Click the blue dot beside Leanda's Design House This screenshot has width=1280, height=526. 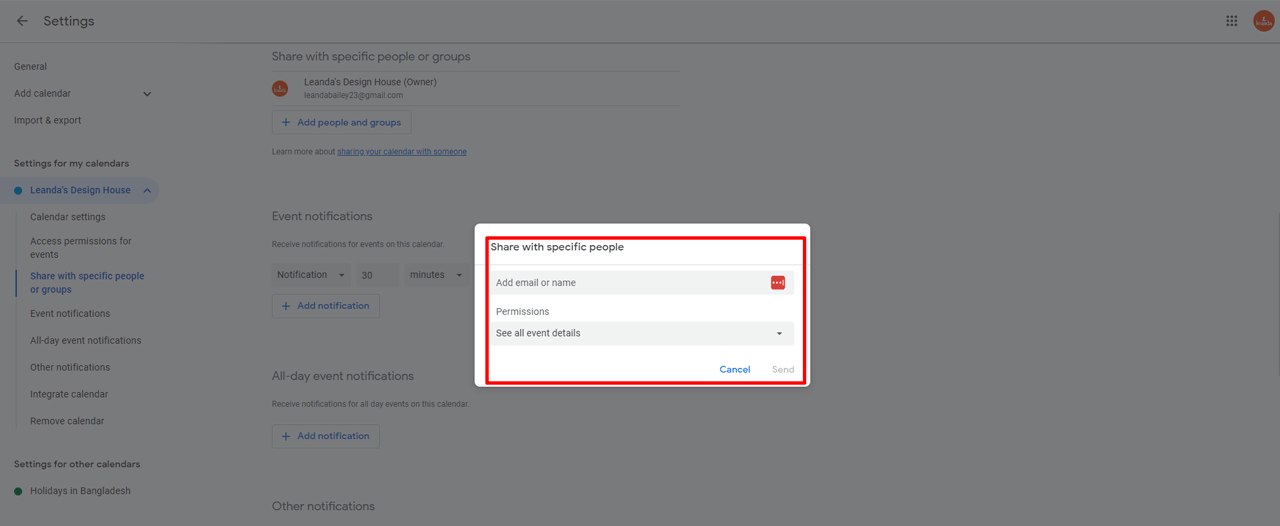click(x=18, y=190)
